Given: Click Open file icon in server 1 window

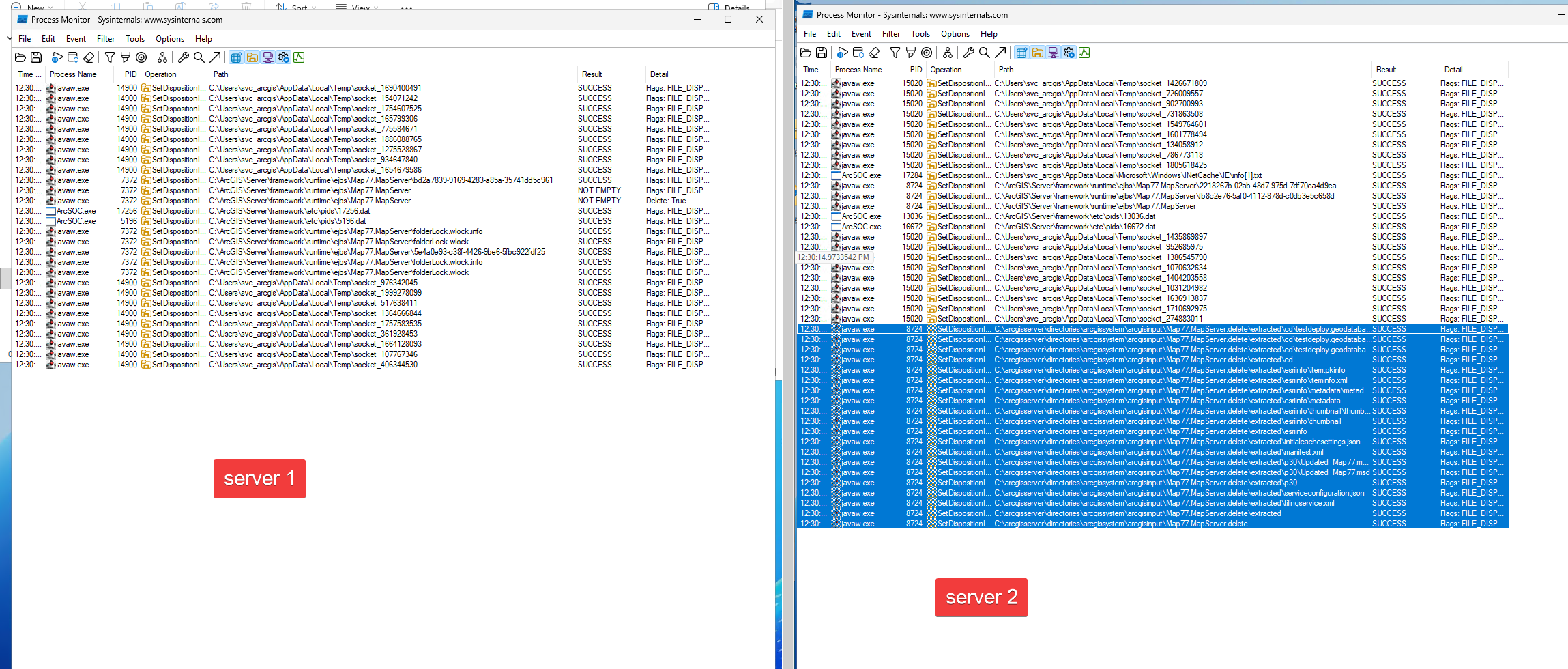Looking at the screenshot, I should [x=20, y=57].
